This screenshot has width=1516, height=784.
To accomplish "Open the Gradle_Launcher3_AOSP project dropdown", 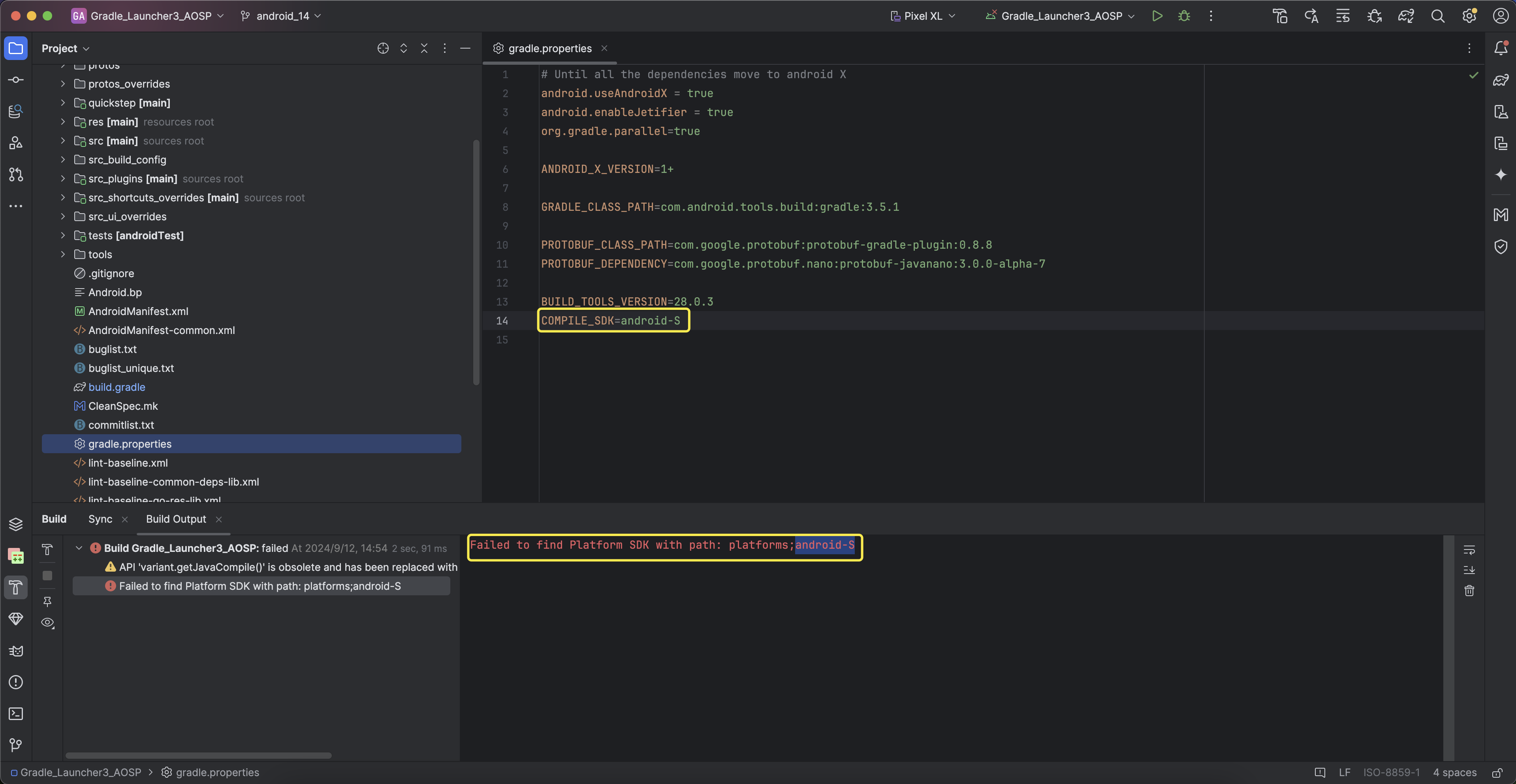I will click(148, 16).
